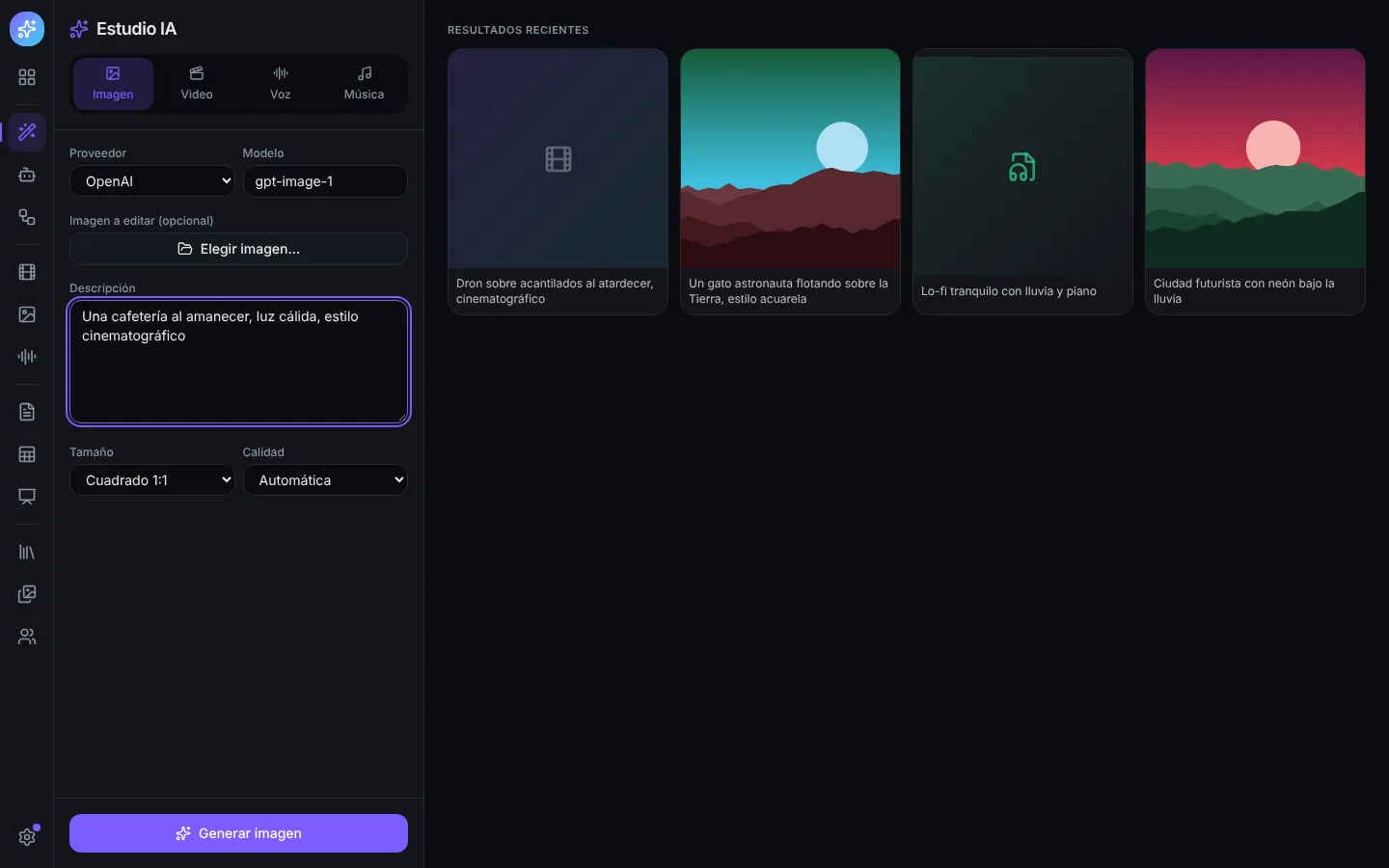1389x868 pixels.
Task: Open the astronaut cat watercolor result
Action: pos(790,181)
